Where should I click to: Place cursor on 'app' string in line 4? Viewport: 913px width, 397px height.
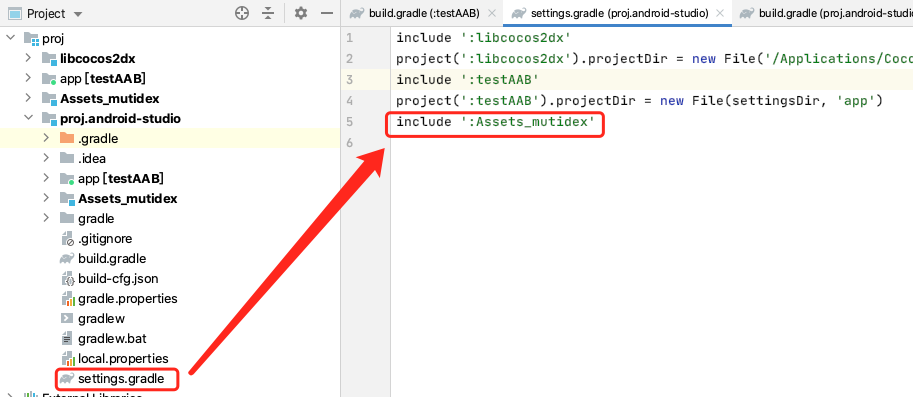pos(856,101)
